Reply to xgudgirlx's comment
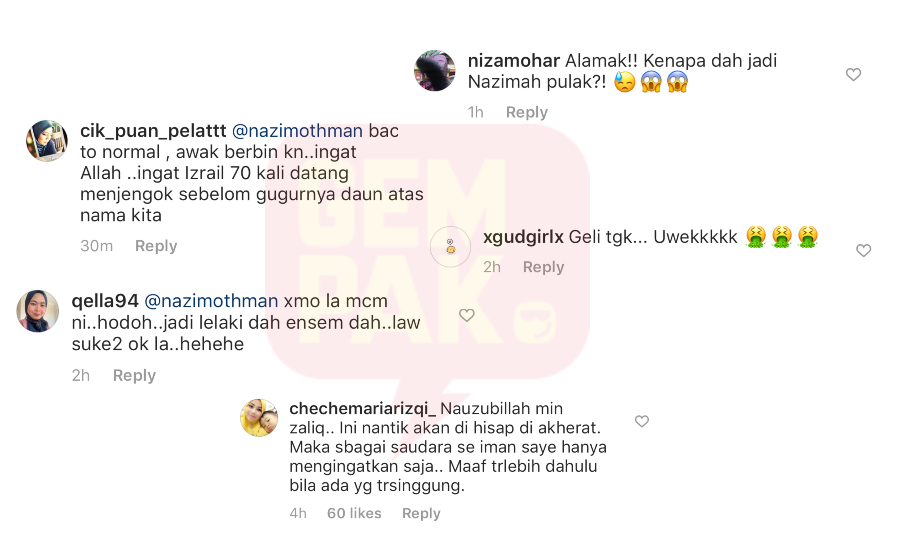 [543, 267]
